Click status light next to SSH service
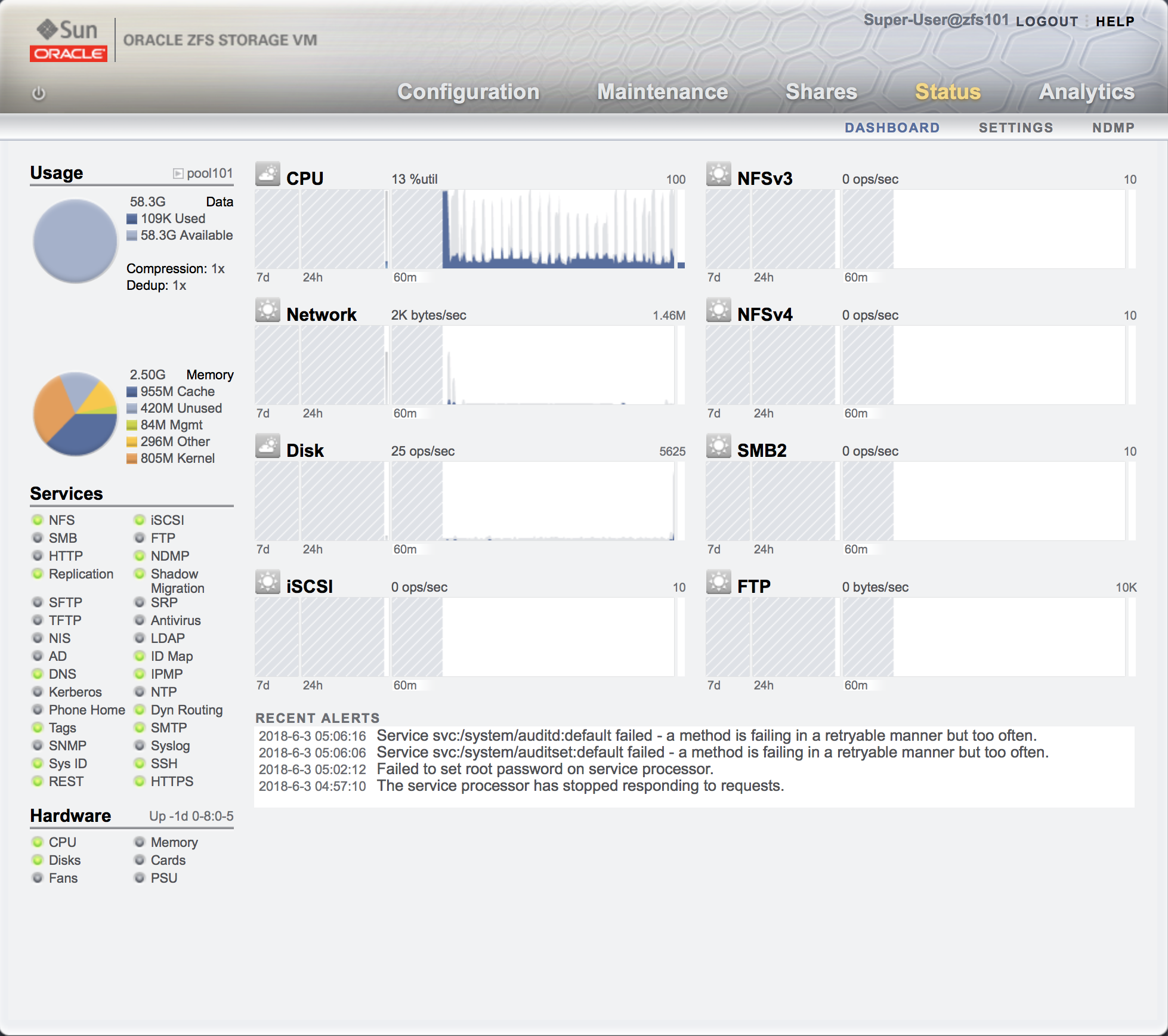The image size is (1168, 1036). pyautogui.click(x=140, y=763)
